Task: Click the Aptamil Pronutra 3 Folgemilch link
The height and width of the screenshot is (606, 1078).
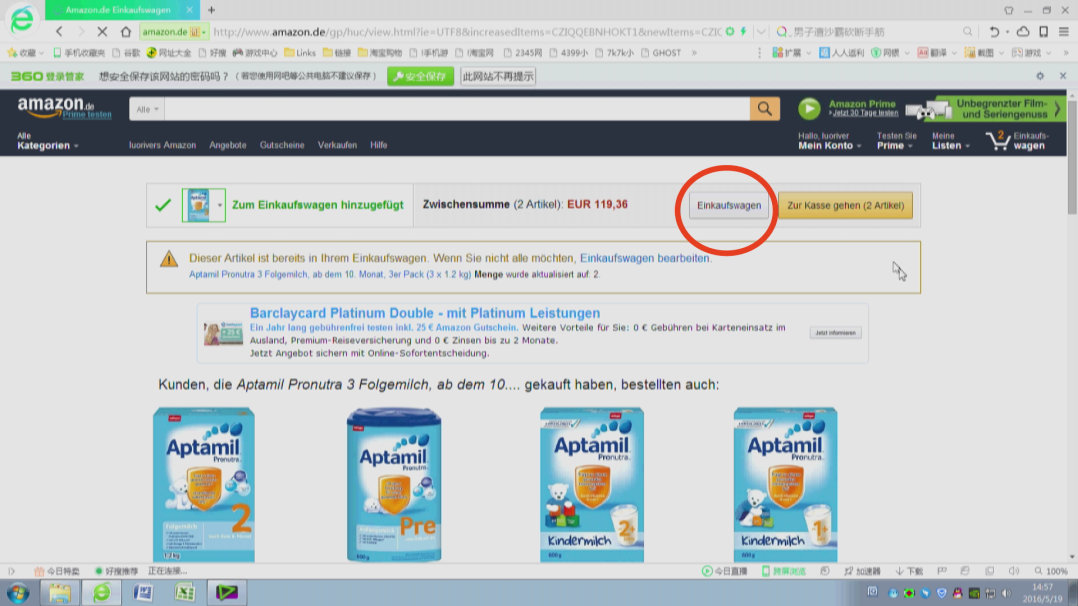Action: (x=330, y=274)
